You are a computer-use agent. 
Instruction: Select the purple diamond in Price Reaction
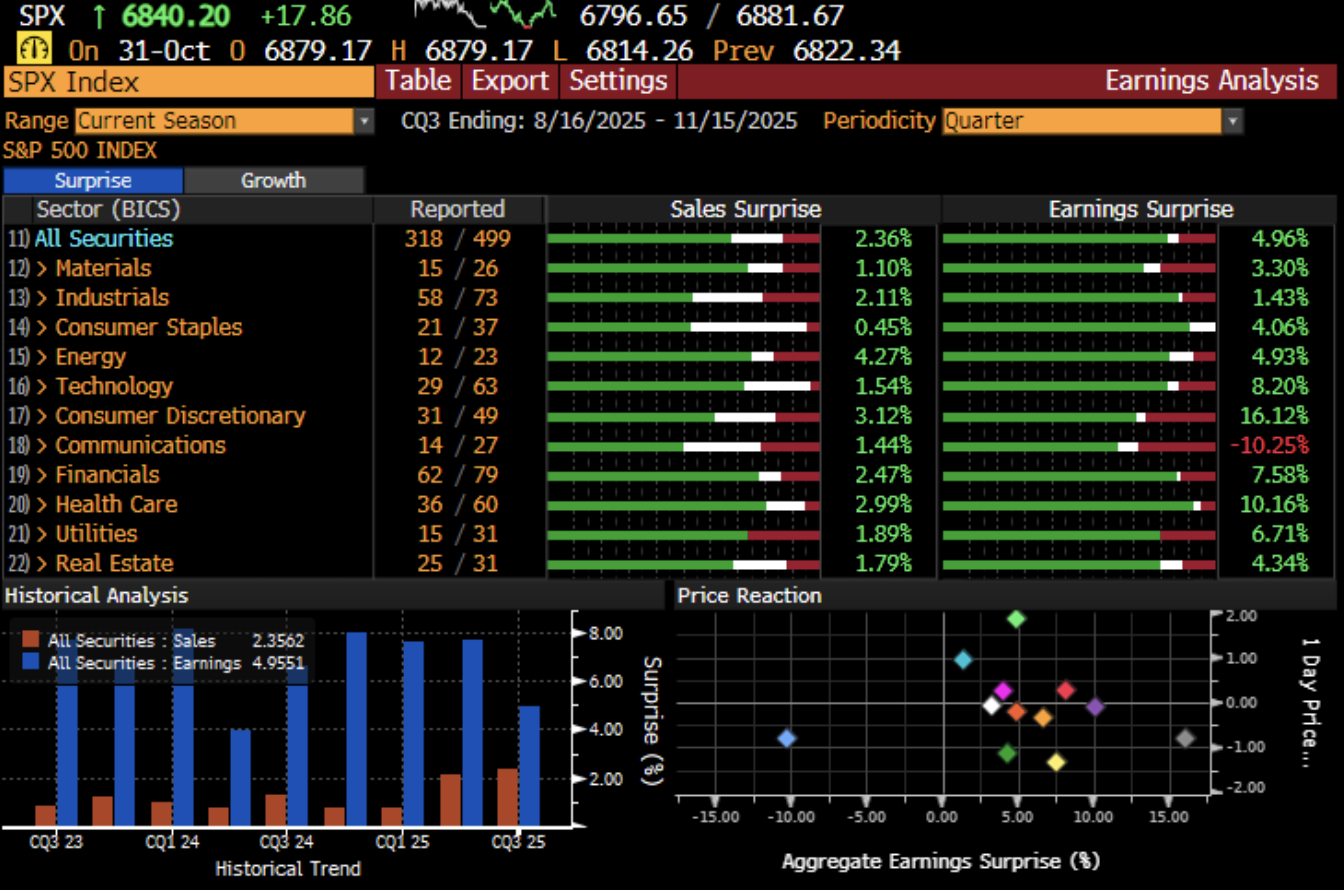tap(1095, 706)
